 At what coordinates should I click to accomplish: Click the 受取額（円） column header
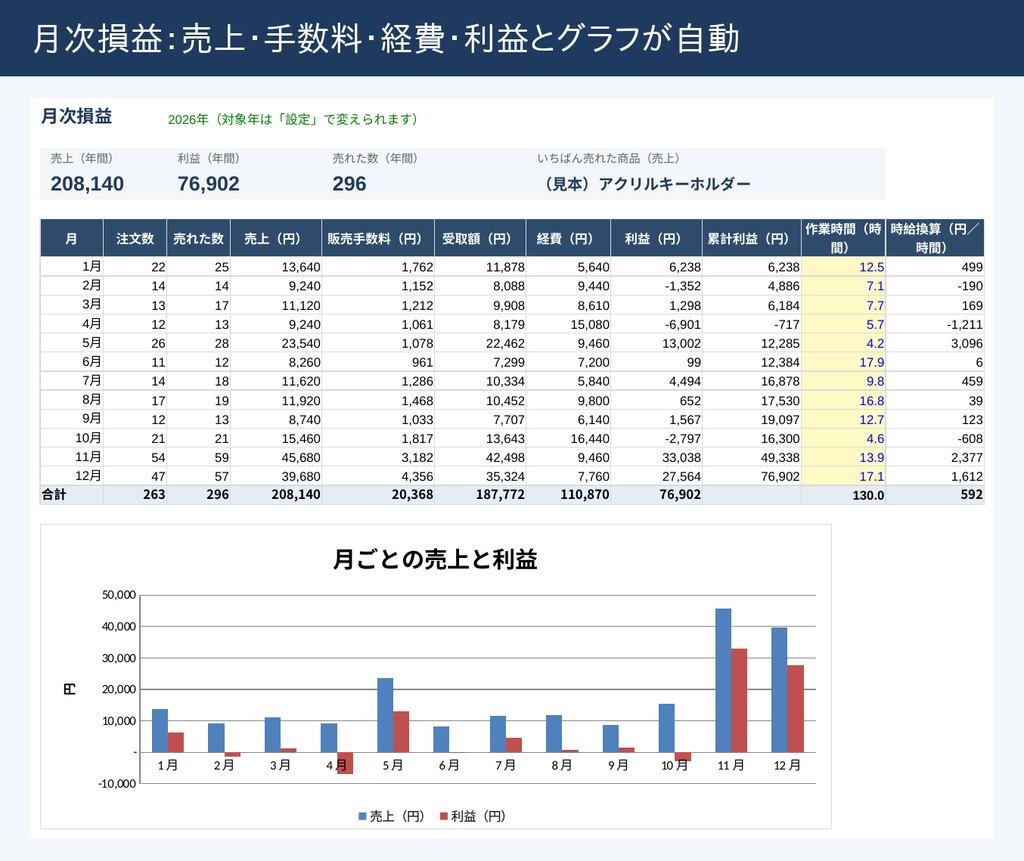(480, 238)
